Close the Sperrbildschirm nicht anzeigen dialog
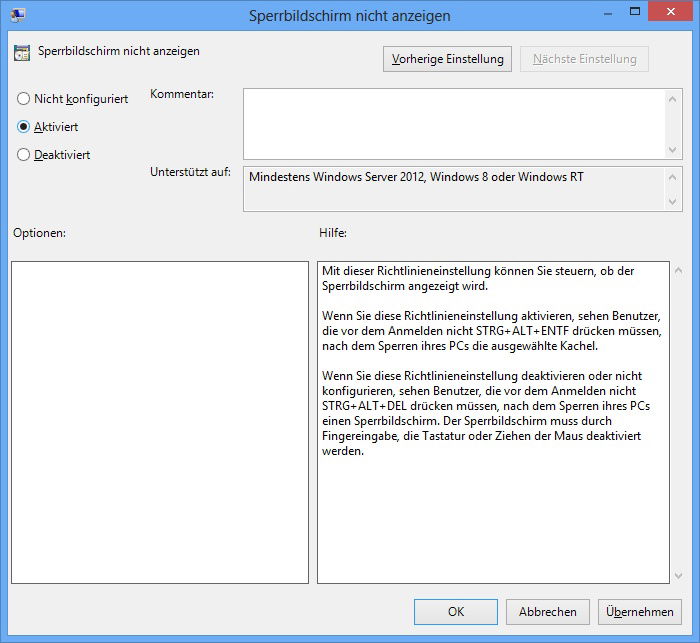This screenshot has height=643, width=700. 671,12
